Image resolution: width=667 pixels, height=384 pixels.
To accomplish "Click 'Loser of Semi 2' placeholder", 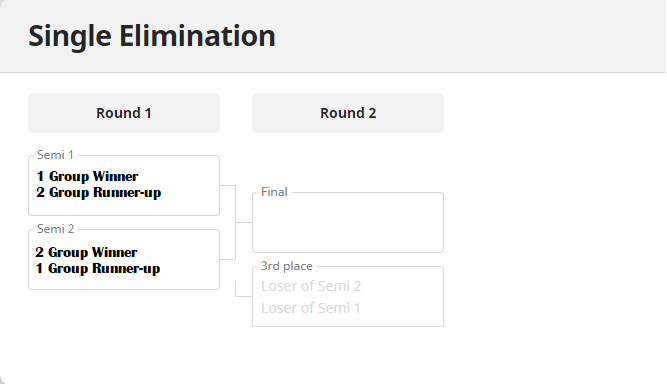I will 311,286.
